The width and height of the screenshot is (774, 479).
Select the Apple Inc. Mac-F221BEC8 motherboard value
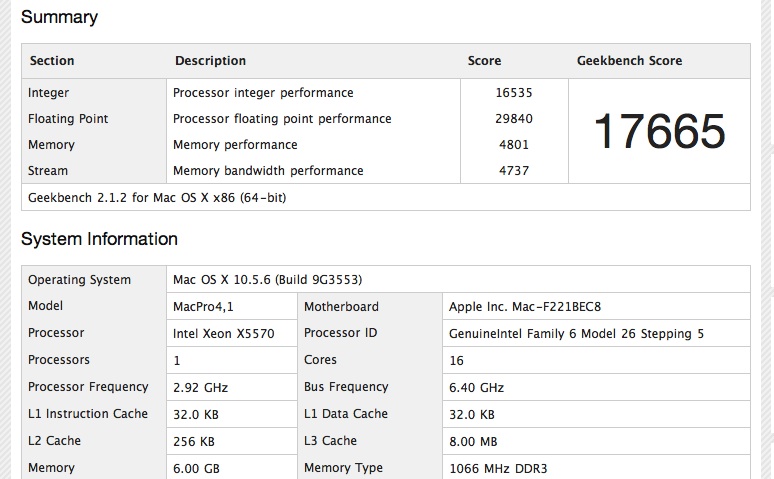click(x=525, y=307)
